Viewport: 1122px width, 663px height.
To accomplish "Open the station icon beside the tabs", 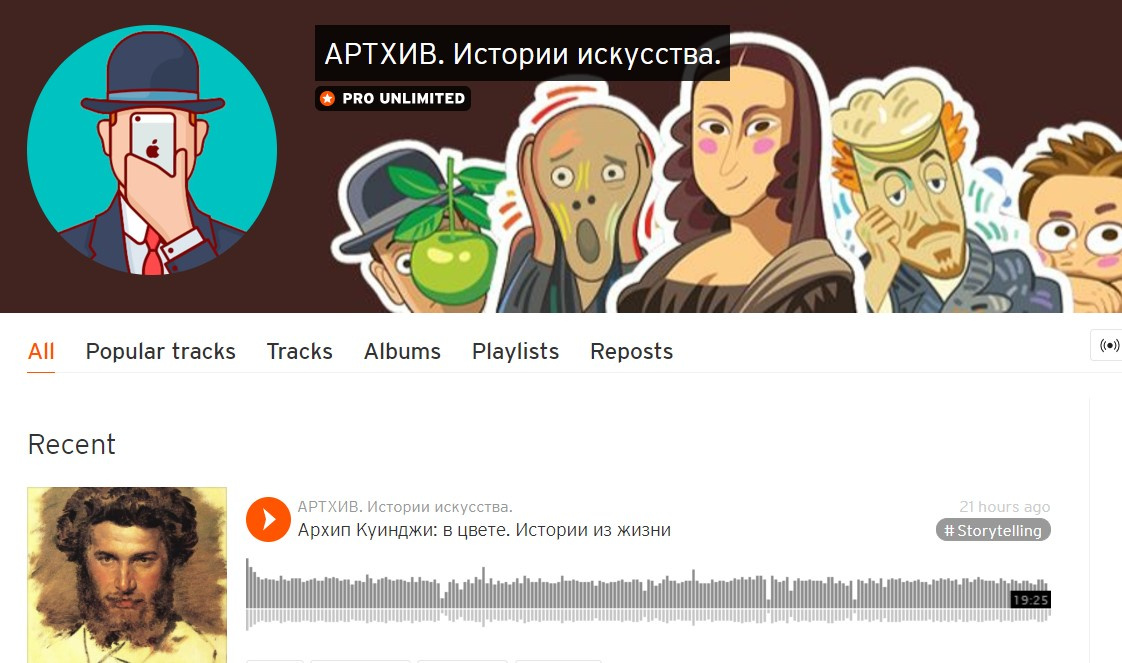I will pyautogui.click(x=1108, y=345).
